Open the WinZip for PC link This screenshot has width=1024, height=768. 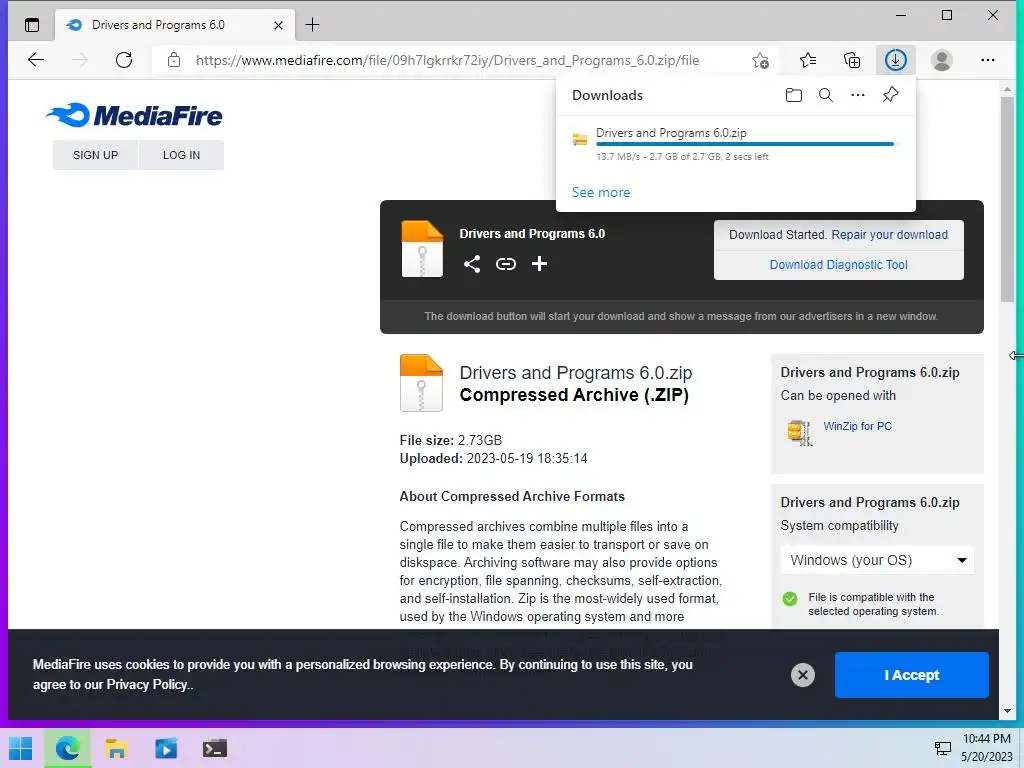coord(857,426)
